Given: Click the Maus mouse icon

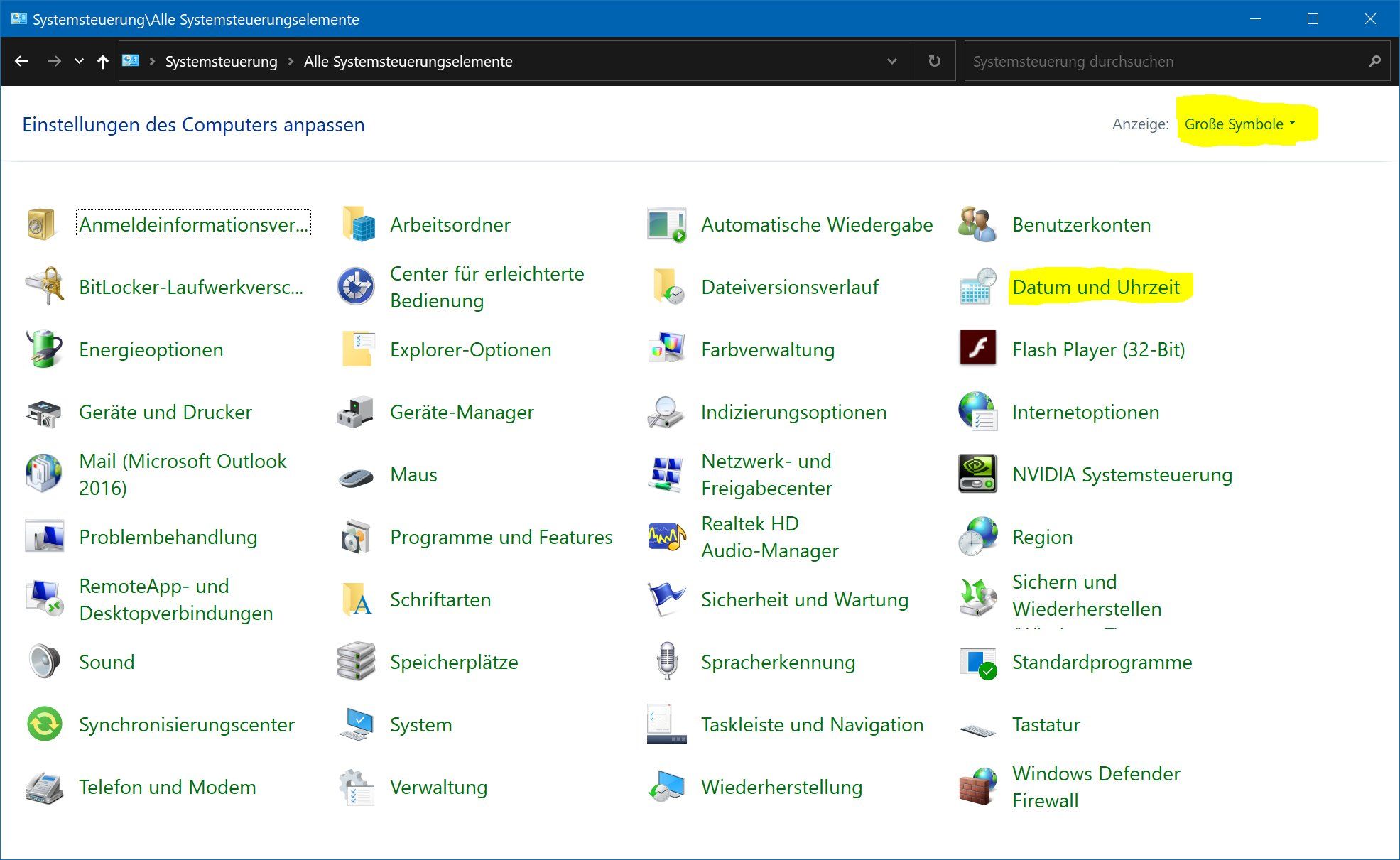Looking at the screenshot, I should [x=356, y=477].
